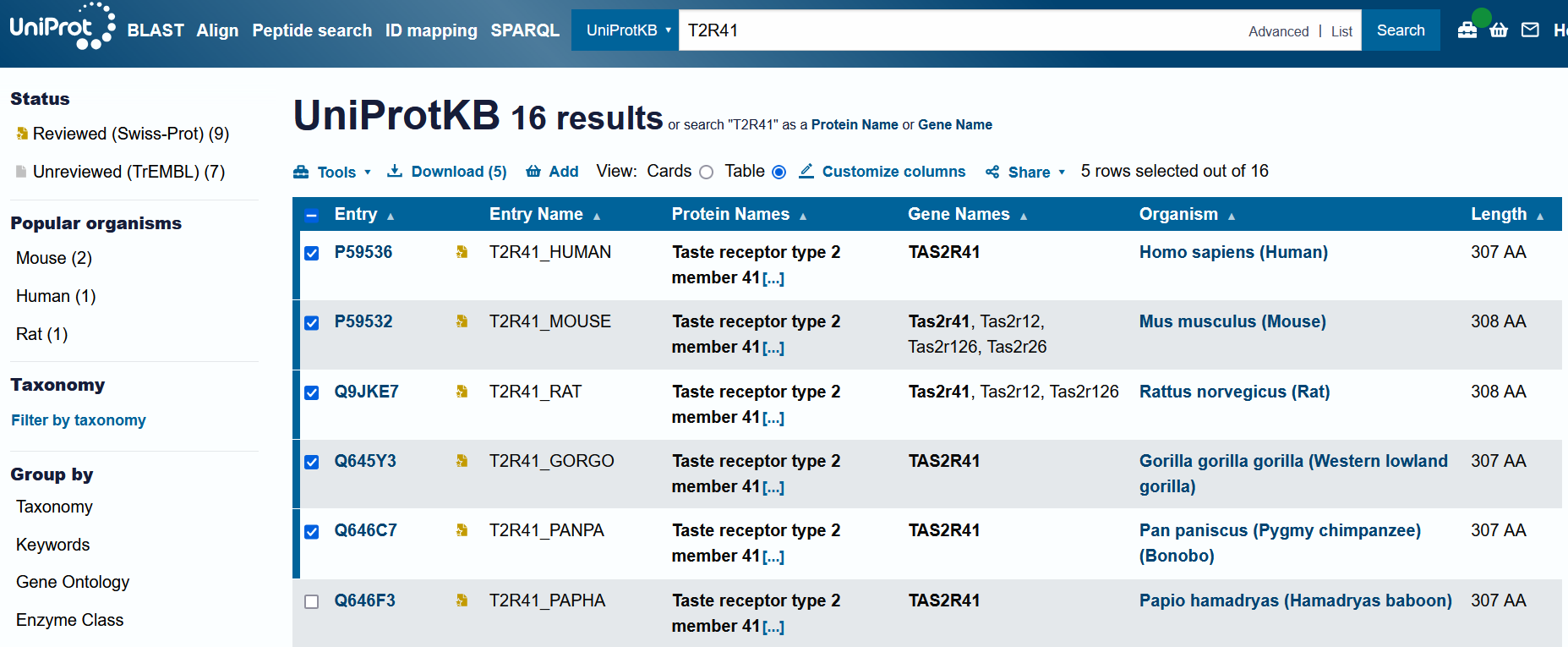
Task: Search as Gene Name link
Action: [x=955, y=124]
